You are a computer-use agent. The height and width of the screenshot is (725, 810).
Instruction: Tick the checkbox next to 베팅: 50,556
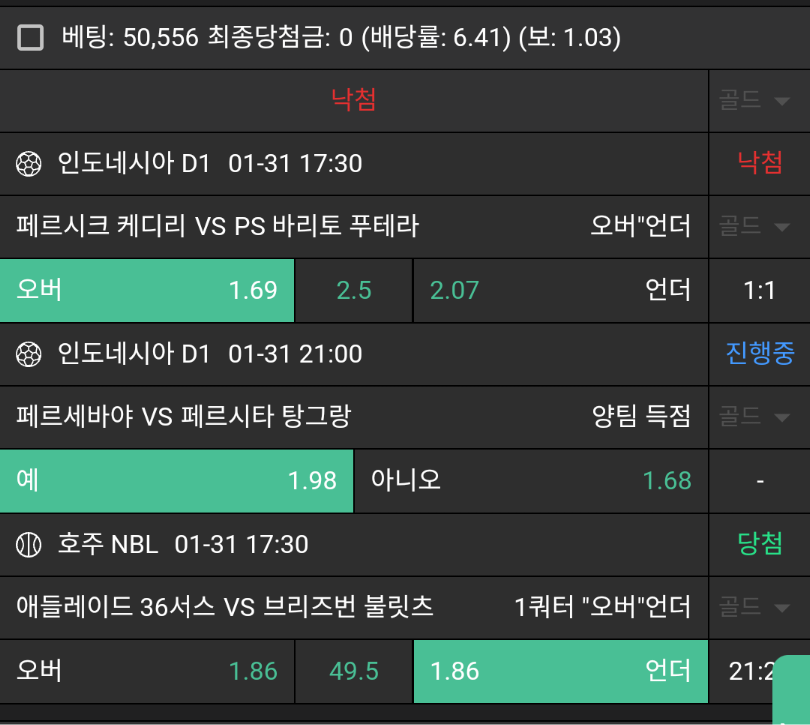click(x=31, y=38)
